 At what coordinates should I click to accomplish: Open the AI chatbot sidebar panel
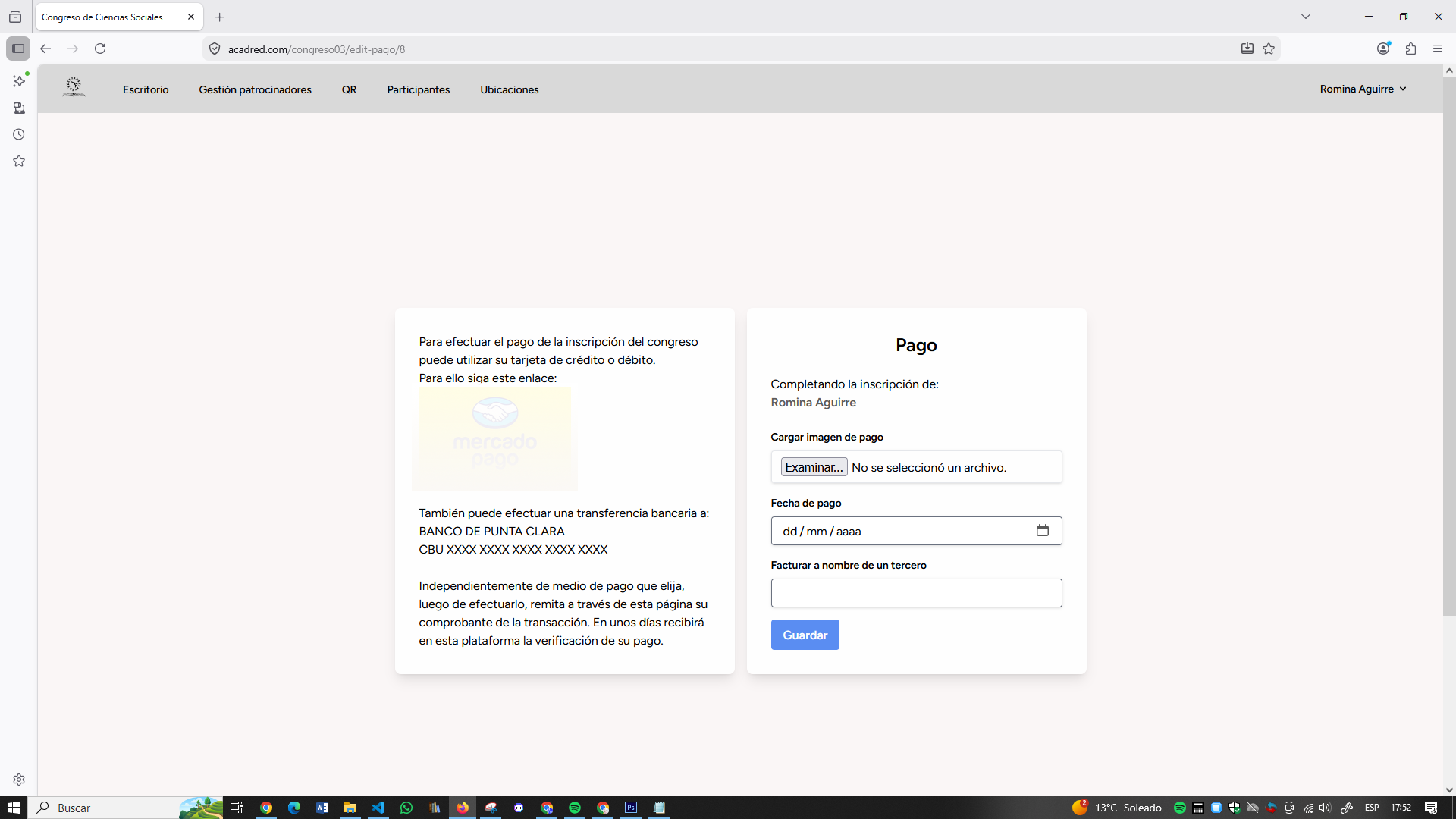(19, 80)
